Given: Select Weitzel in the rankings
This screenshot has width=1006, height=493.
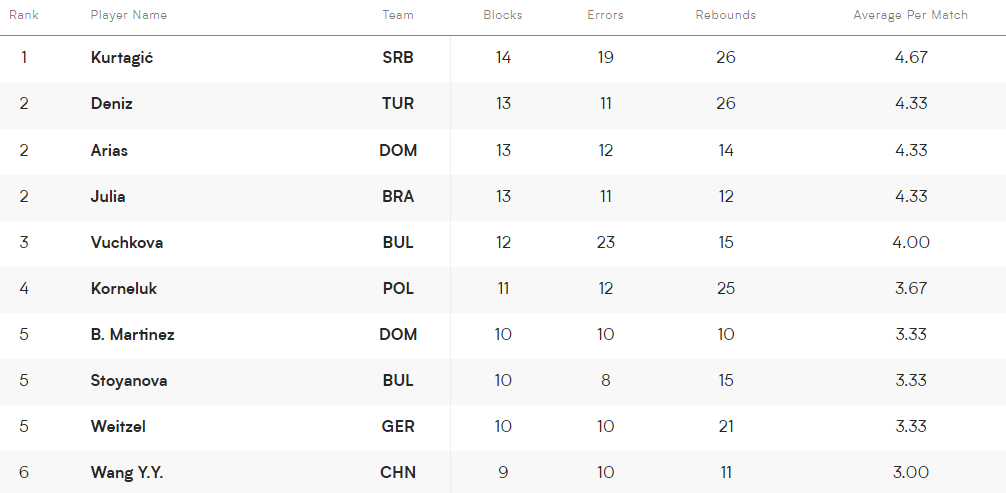Looking at the screenshot, I should pos(118,427).
